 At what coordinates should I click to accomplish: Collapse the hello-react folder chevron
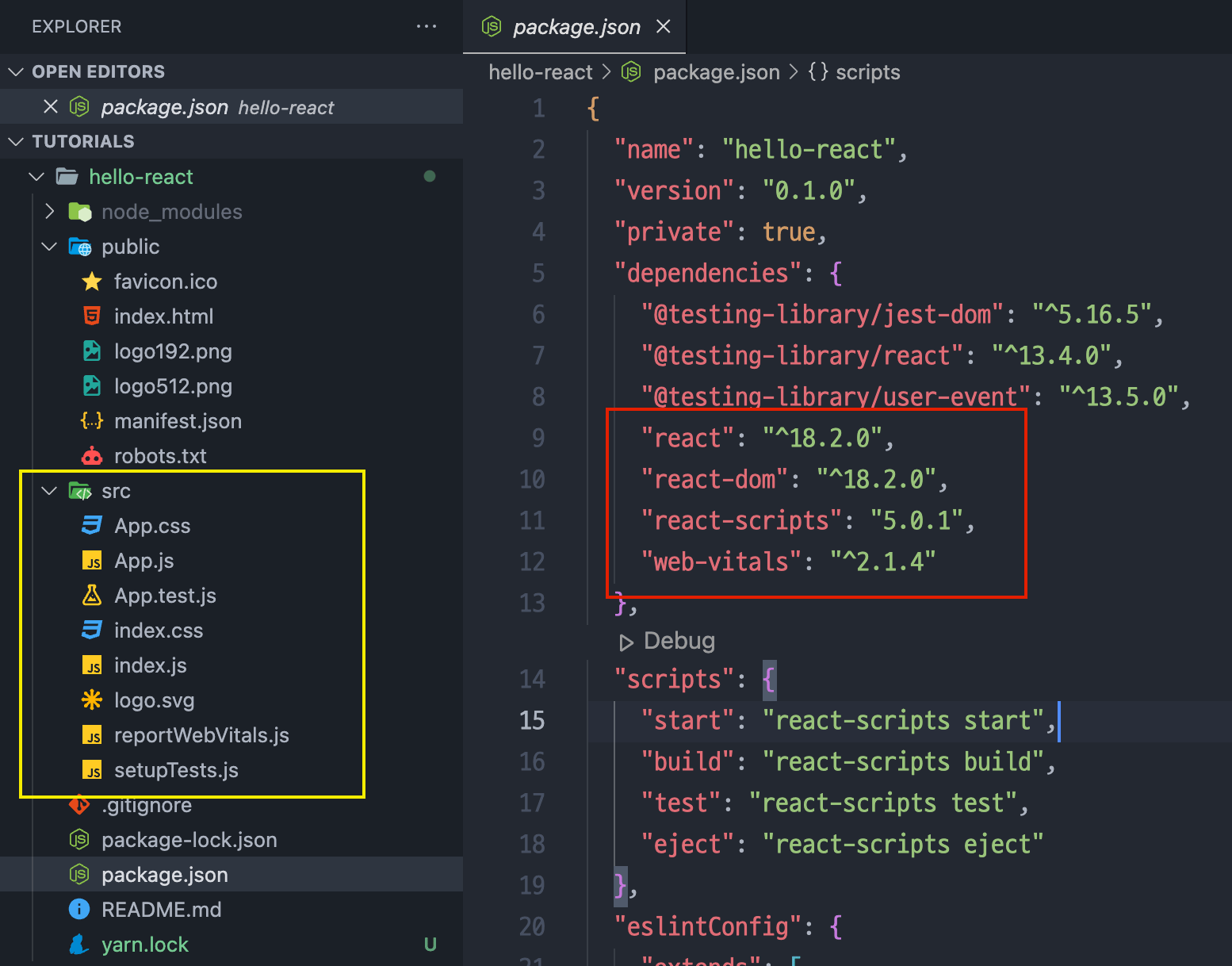pos(36,176)
